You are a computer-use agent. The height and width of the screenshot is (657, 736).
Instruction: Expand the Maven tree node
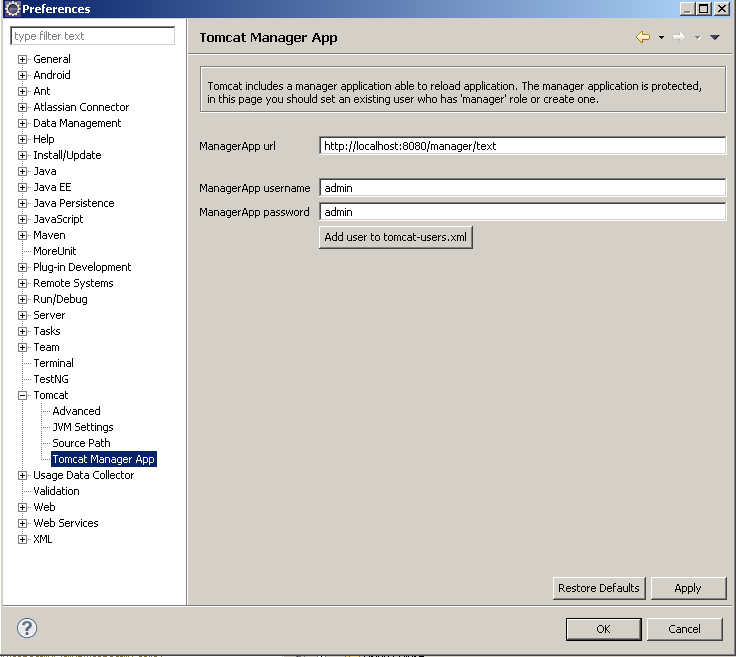[22, 235]
